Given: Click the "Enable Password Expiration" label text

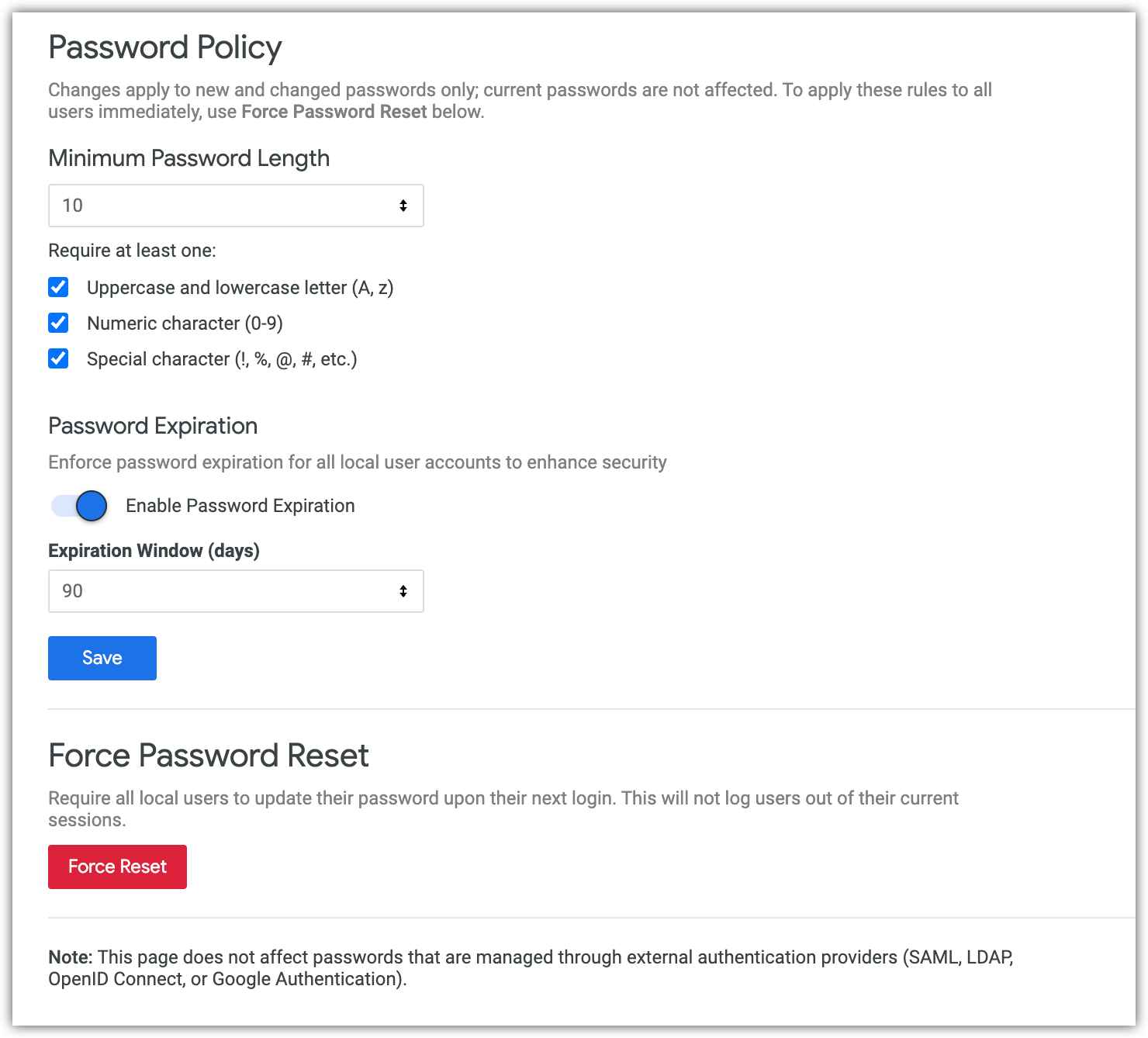Looking at the screenshot, I should tap(240, 506).
